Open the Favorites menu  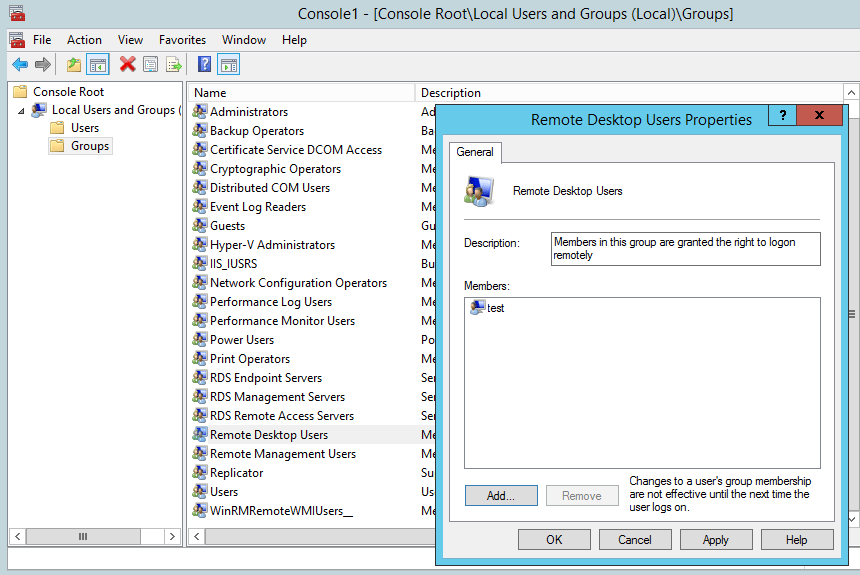click(183, 40)
